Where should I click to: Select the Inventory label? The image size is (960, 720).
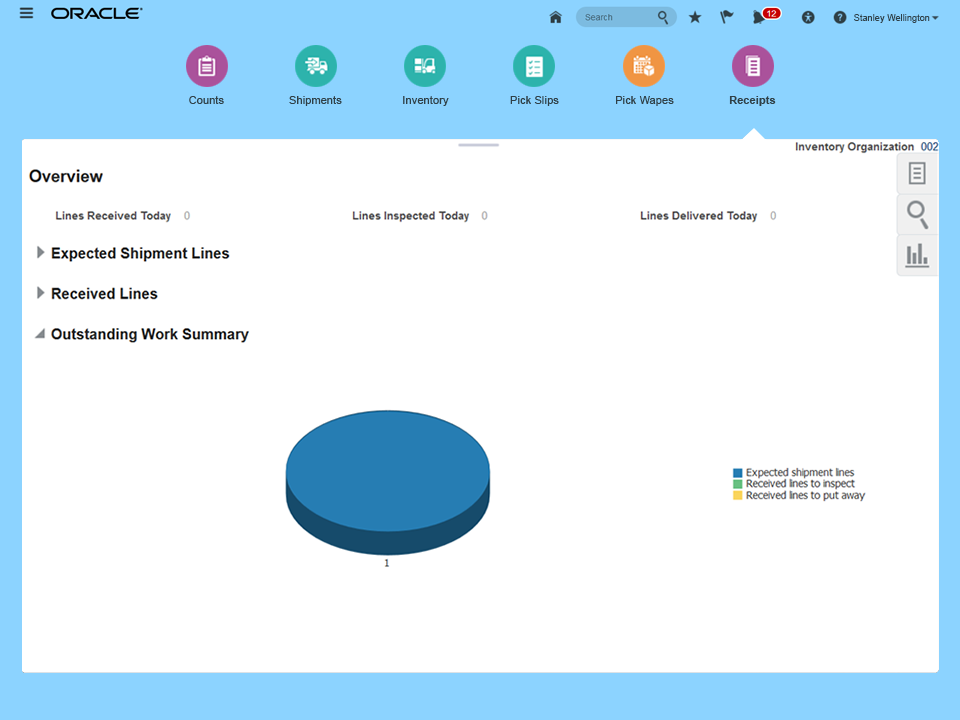coord(425,100)
